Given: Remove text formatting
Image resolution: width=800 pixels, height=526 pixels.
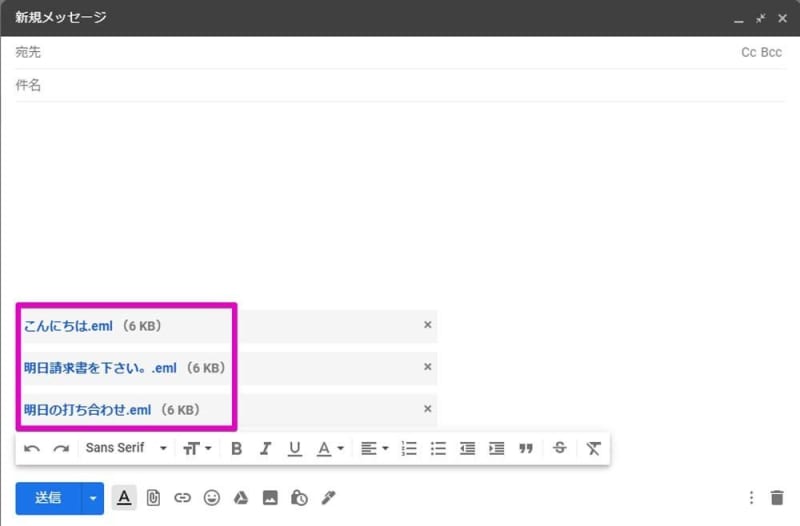Looking at the screenshot, I should 593,448.
